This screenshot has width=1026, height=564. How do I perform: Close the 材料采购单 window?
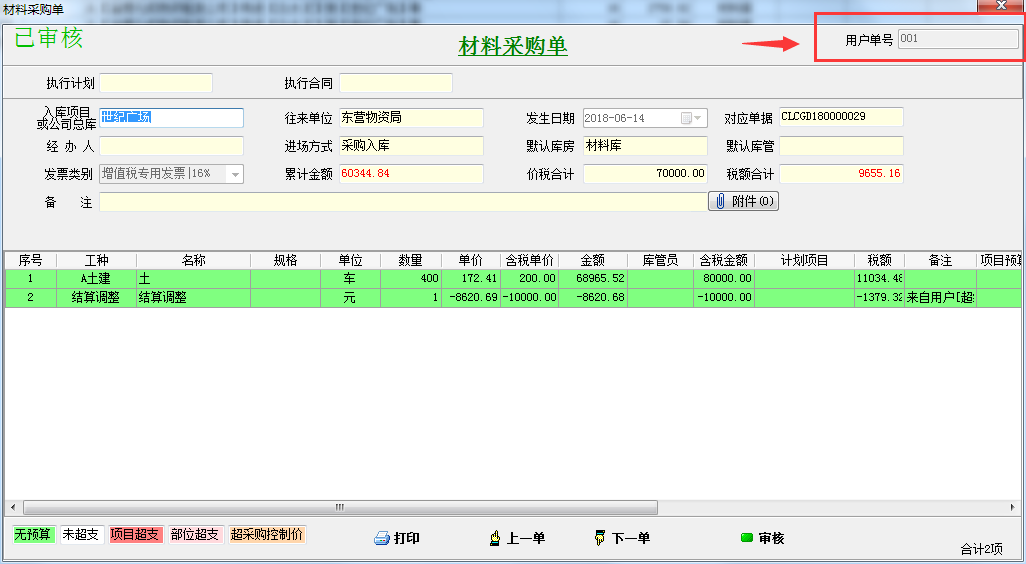pyautogui.click(x=1001, y=6)
